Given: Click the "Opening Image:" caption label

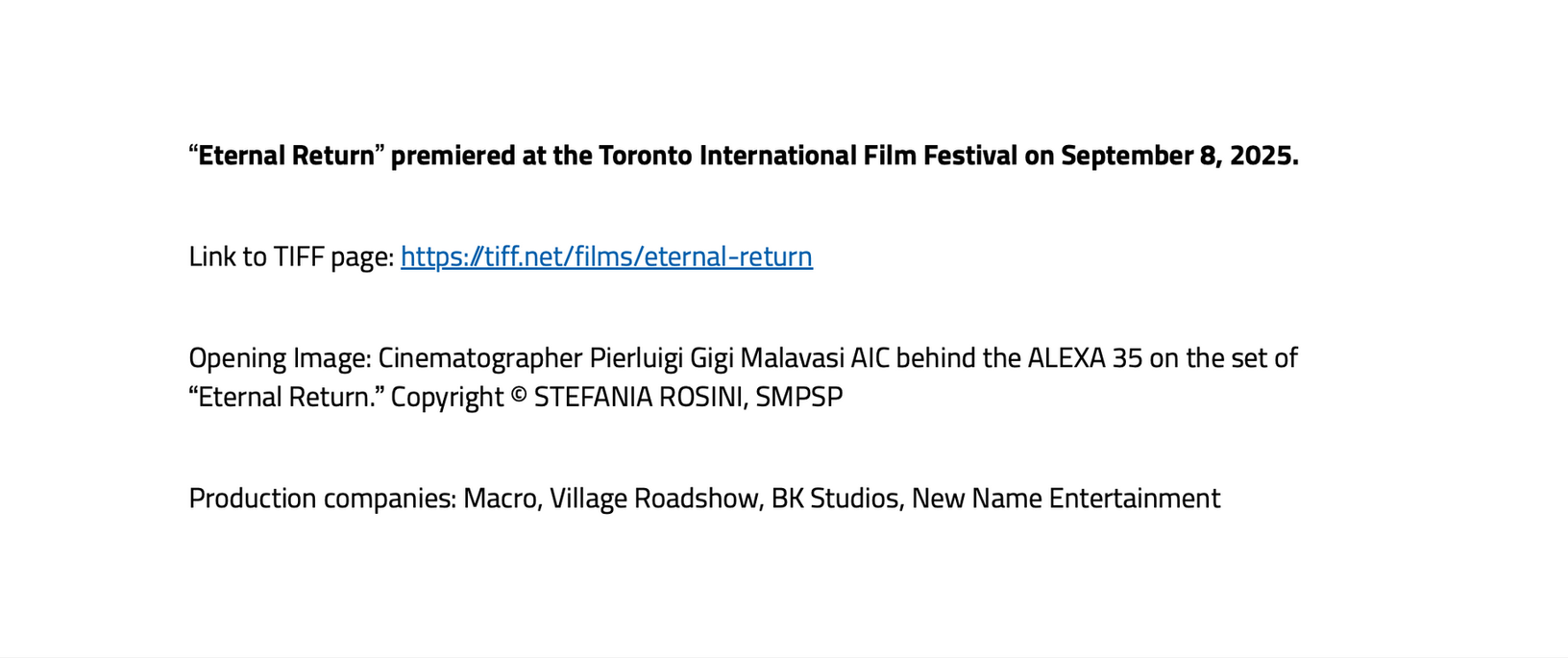Looking at the screenshot, I should [x=280, y=358].
